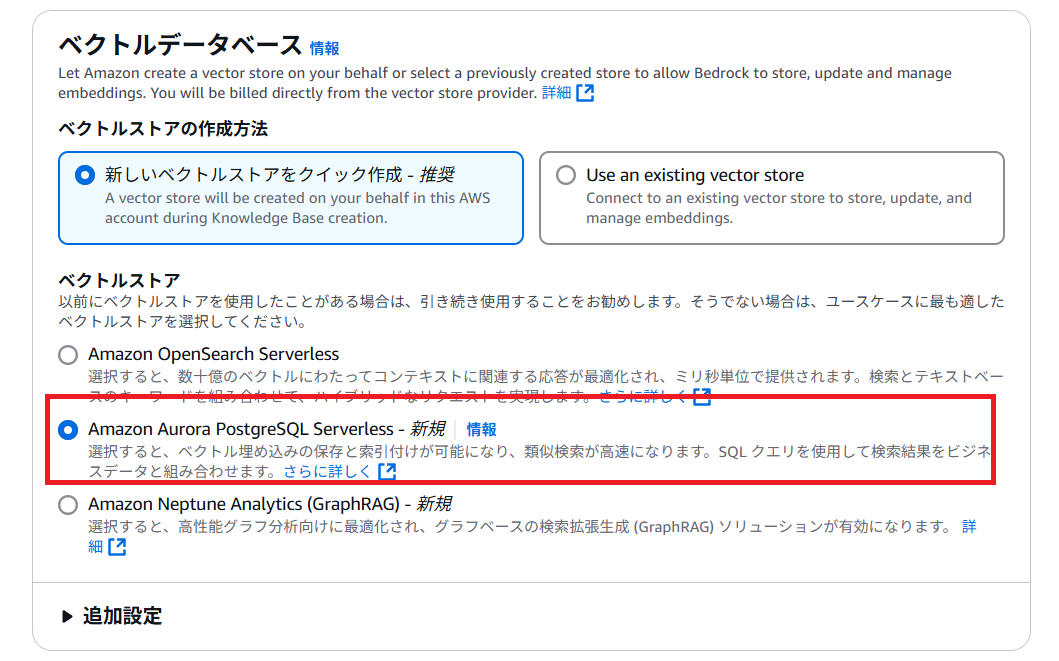Click external link icon beside Aurora さらに詳しく

(387, 471)
